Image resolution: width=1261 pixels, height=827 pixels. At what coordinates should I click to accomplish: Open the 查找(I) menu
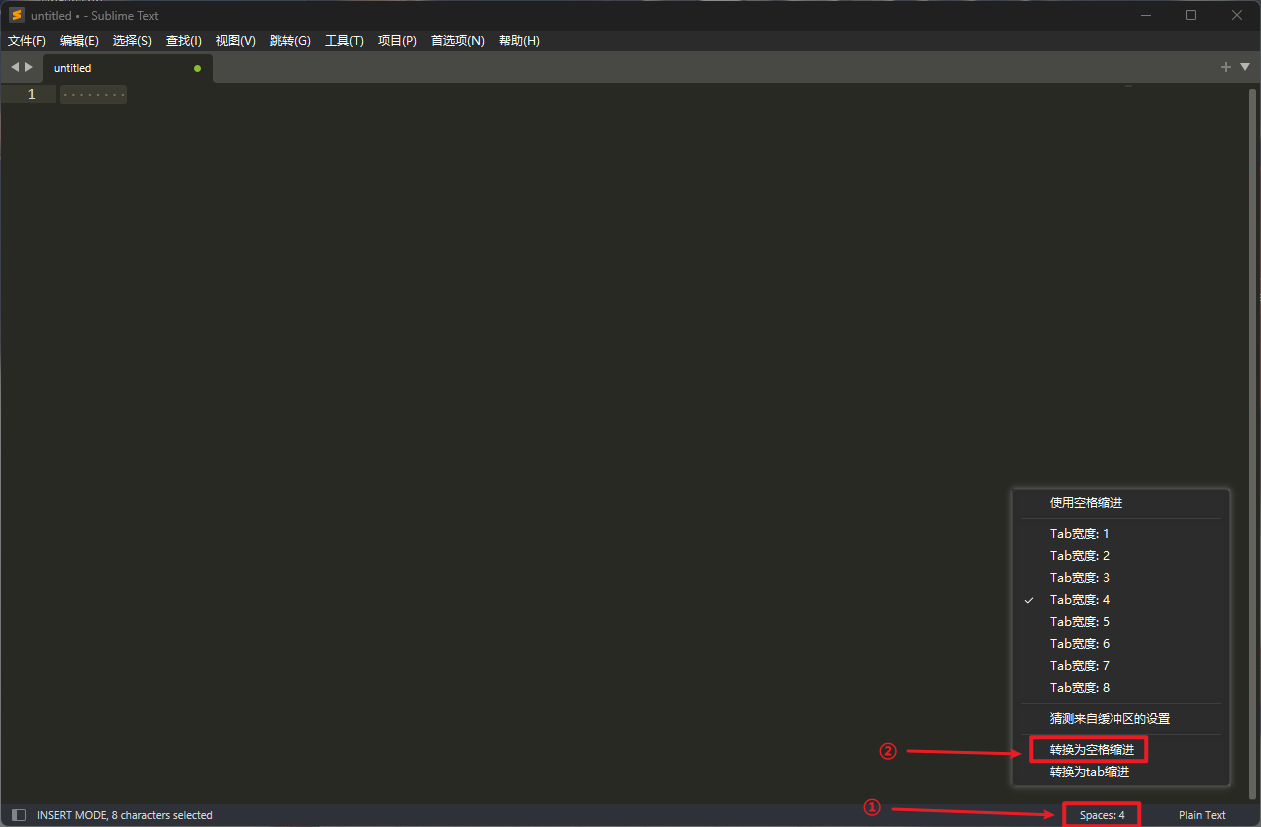coord(184,41)
